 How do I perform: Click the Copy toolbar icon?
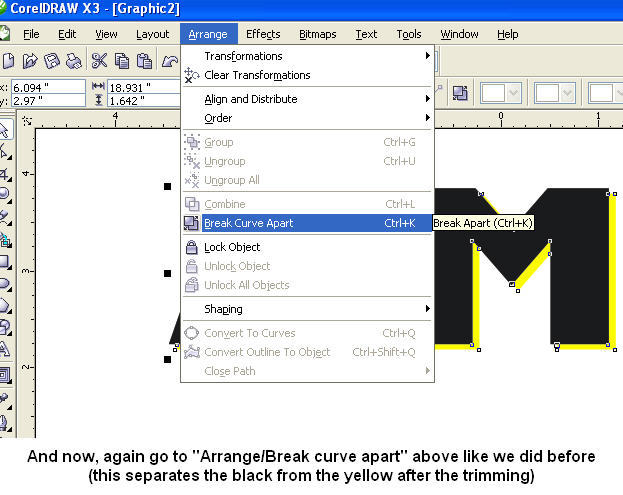coord(122,61)
